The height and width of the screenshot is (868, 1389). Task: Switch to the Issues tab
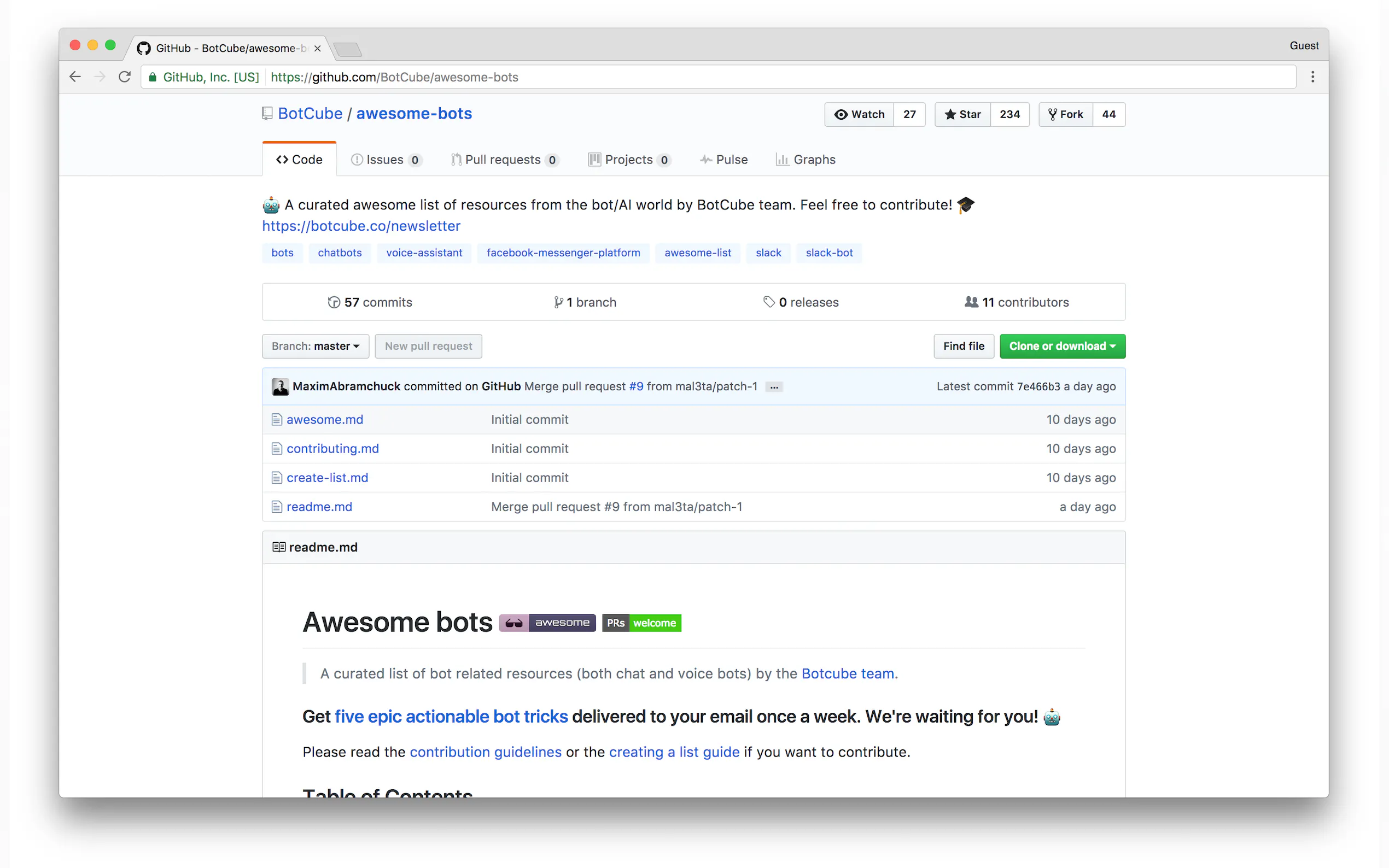[x=386, y=160]
